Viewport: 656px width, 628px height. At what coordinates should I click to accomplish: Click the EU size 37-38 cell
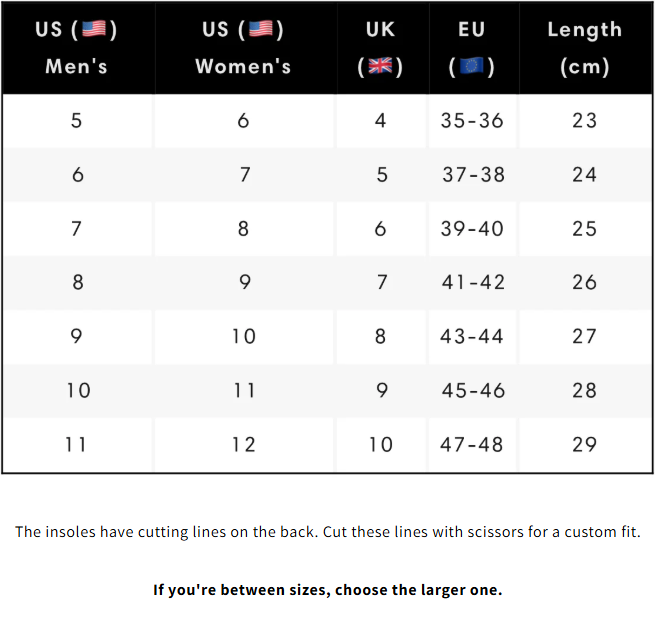473,175
